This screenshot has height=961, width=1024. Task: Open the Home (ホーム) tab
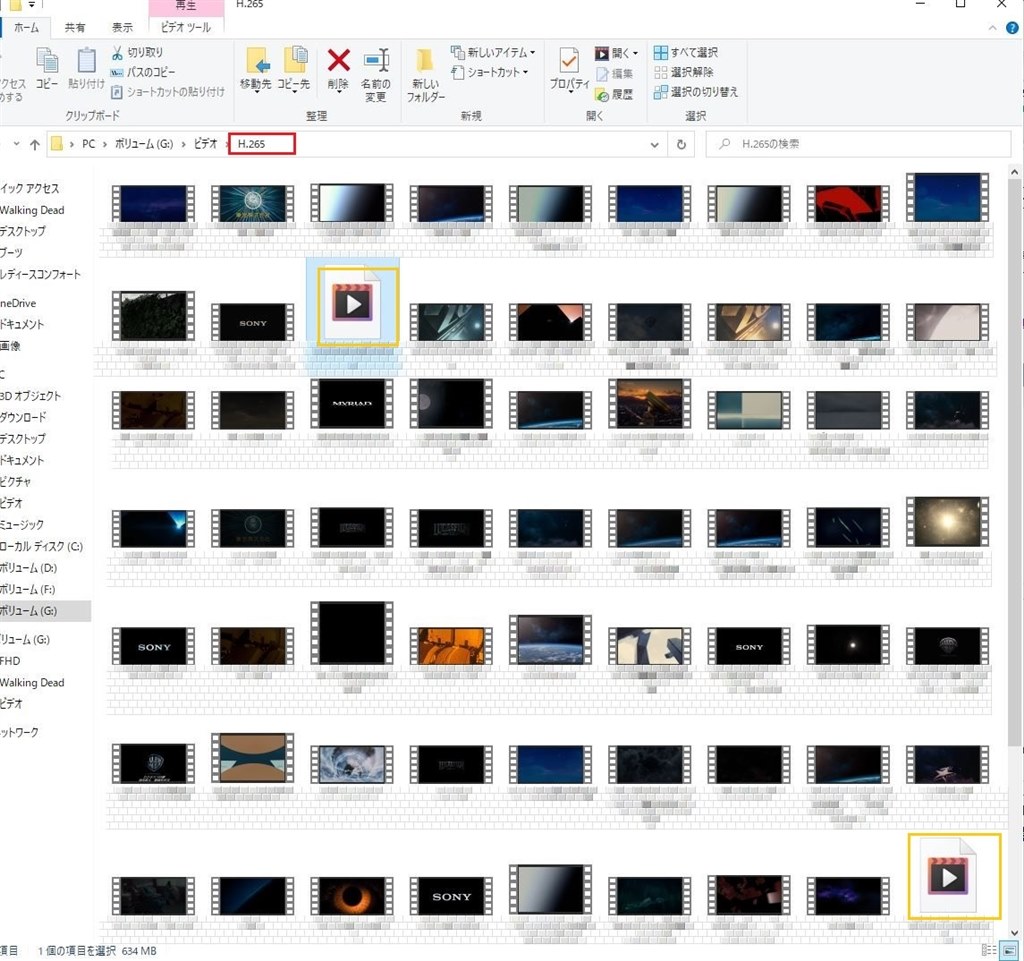pyautogui.click(x=26, y=27)
